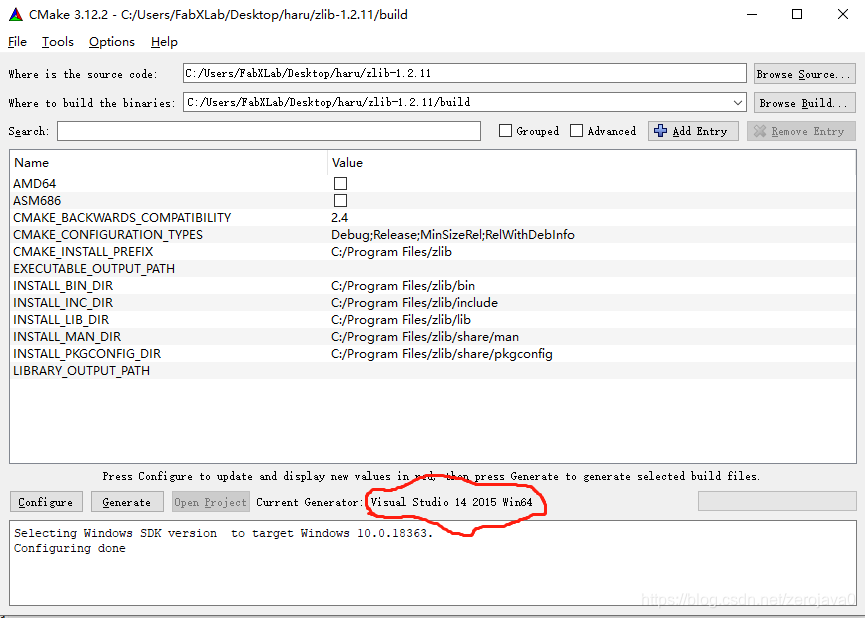The width and height of the screenshot is (865, 618).
Task: Close the CMake window
Action: (842, 14)
